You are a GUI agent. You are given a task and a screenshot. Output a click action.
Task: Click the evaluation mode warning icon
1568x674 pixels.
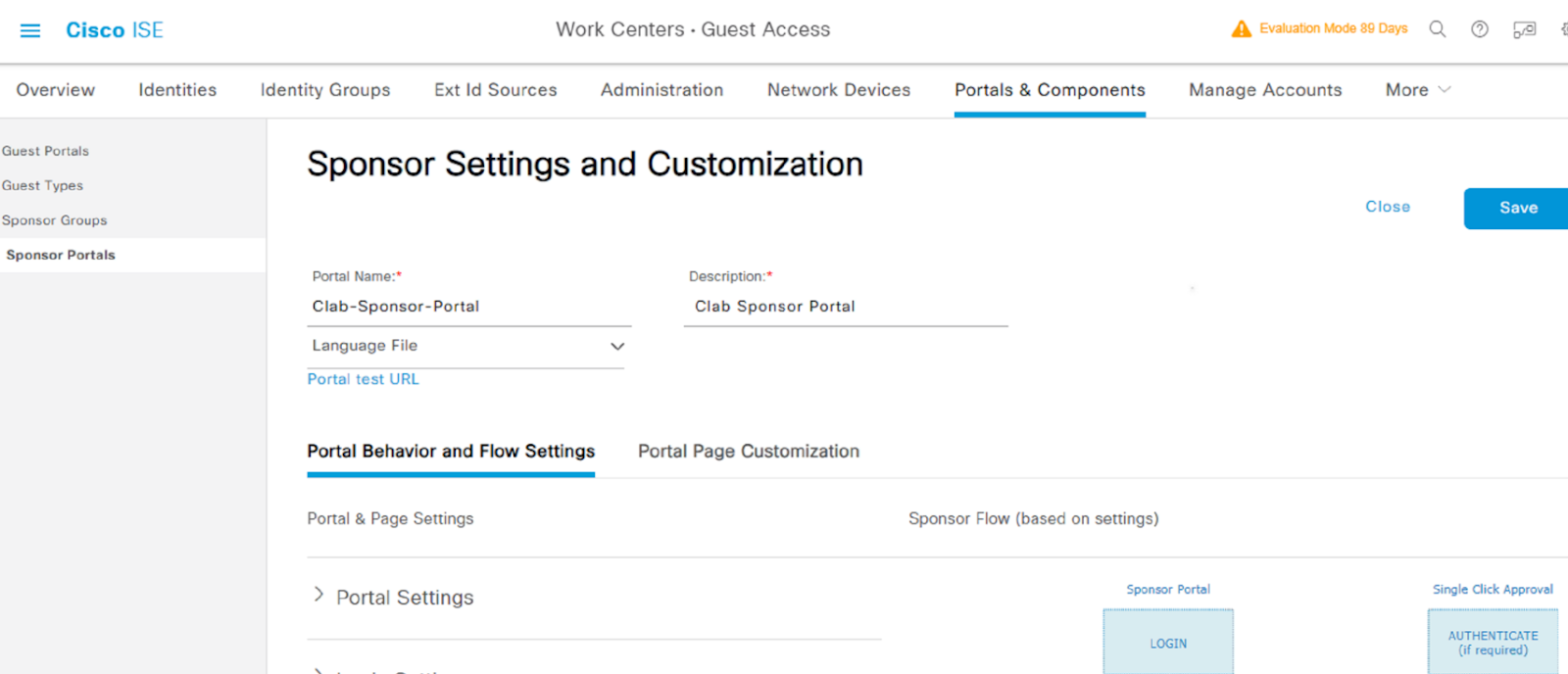coord(1241,28)
